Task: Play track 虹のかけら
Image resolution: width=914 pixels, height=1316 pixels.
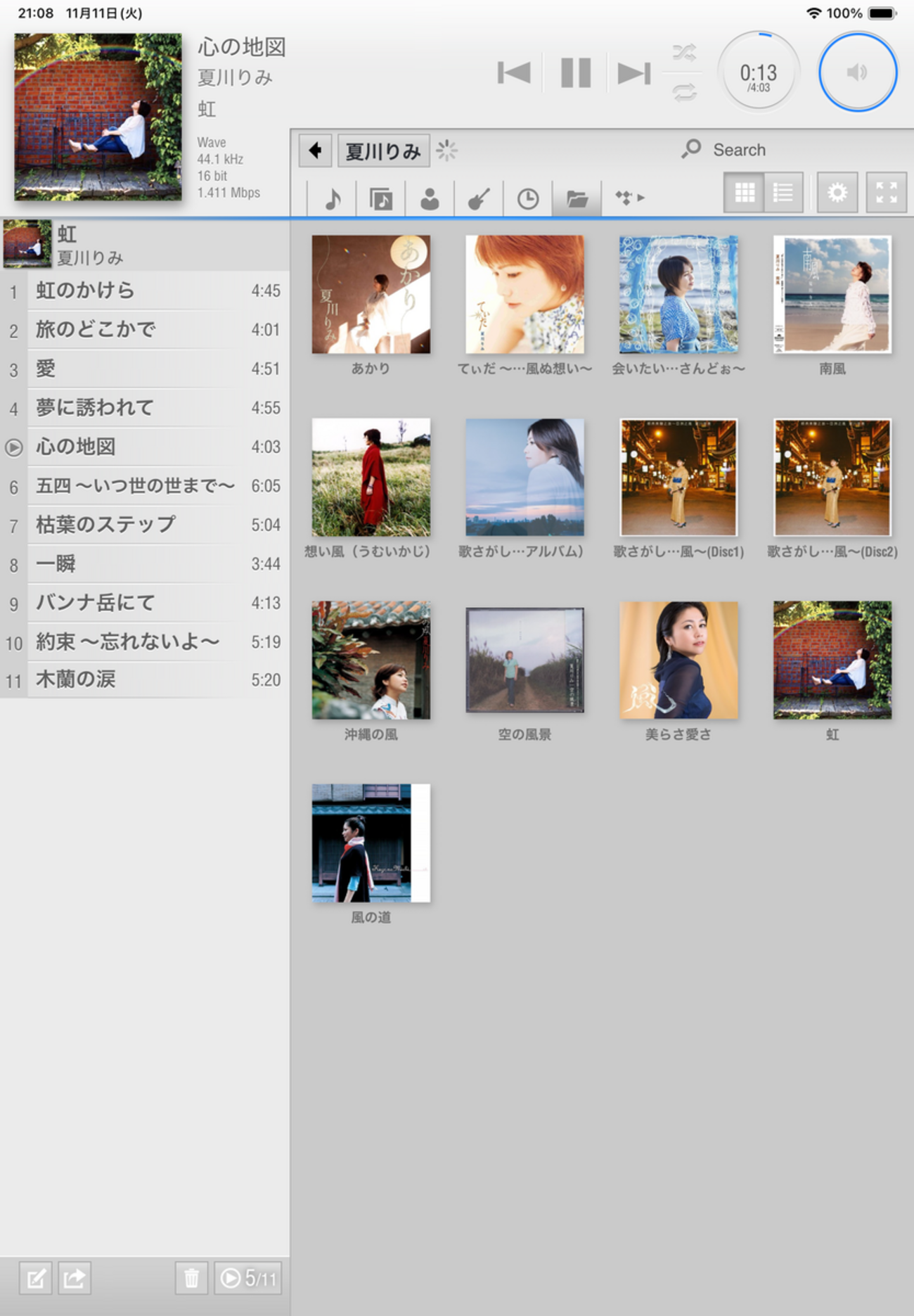Action: click(144, 290)
